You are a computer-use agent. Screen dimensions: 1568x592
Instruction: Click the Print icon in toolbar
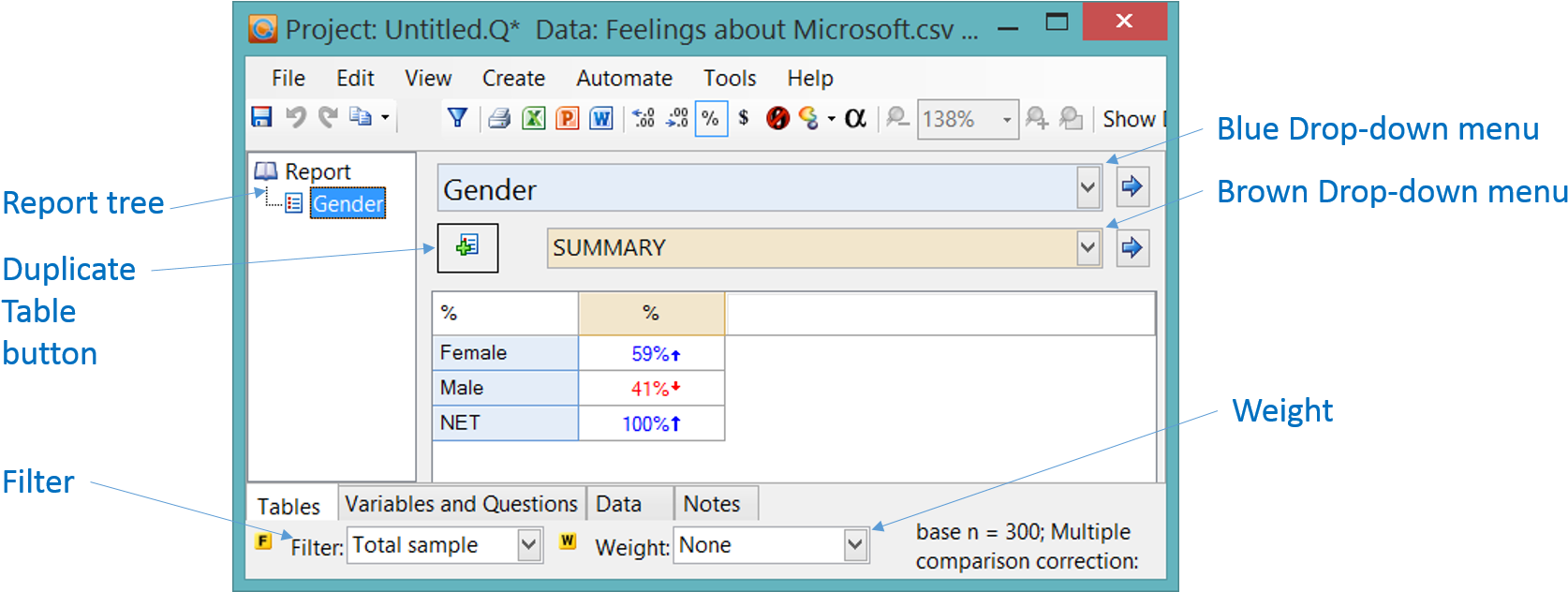click(499, 119)
